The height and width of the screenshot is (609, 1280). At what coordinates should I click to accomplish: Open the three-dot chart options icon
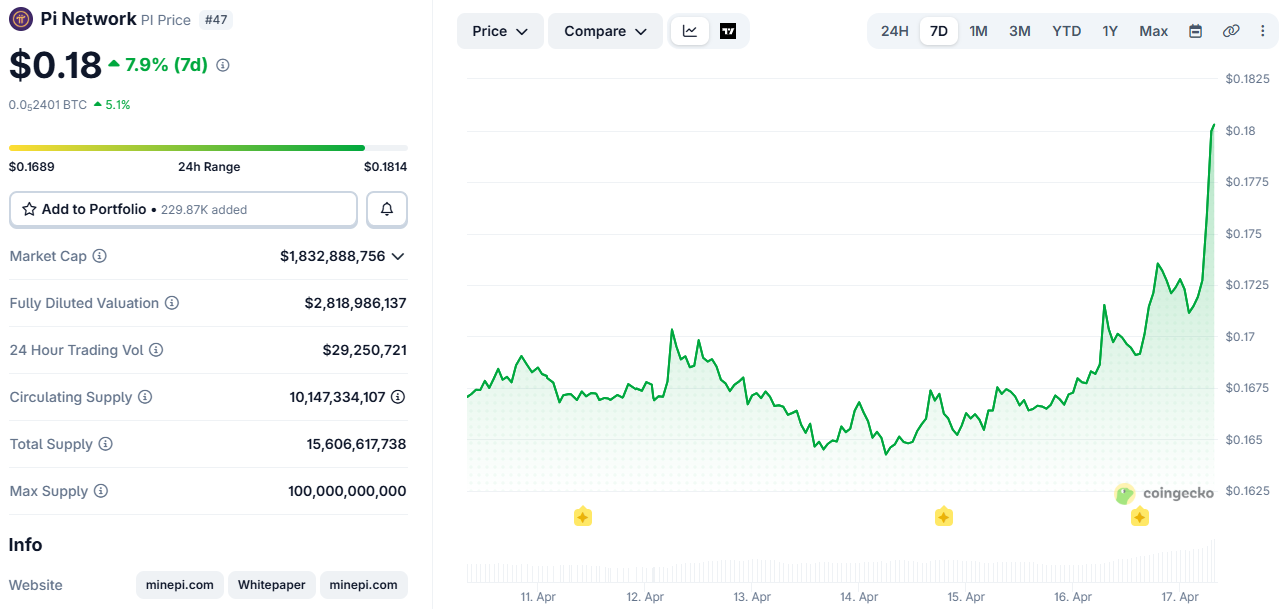point(1263,31)
